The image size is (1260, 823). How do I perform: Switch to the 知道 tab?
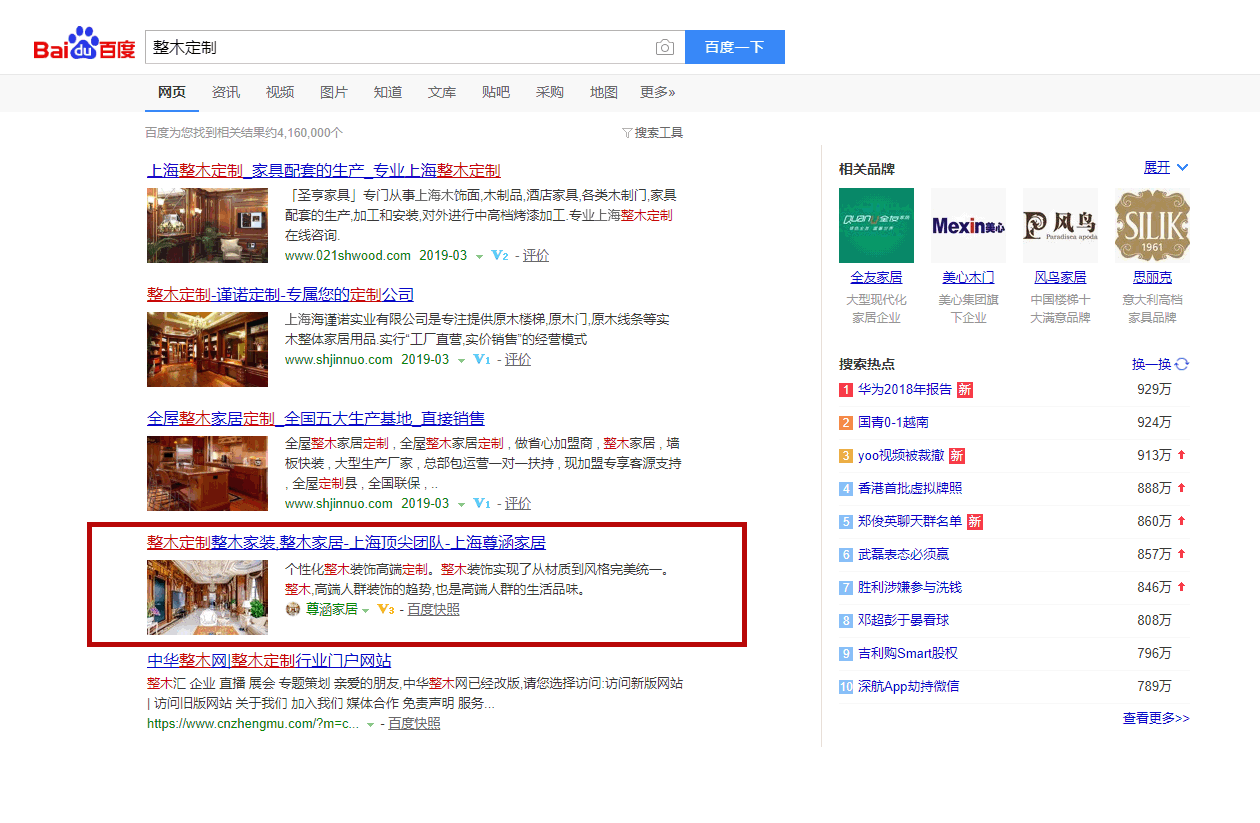tap(388, 92)
